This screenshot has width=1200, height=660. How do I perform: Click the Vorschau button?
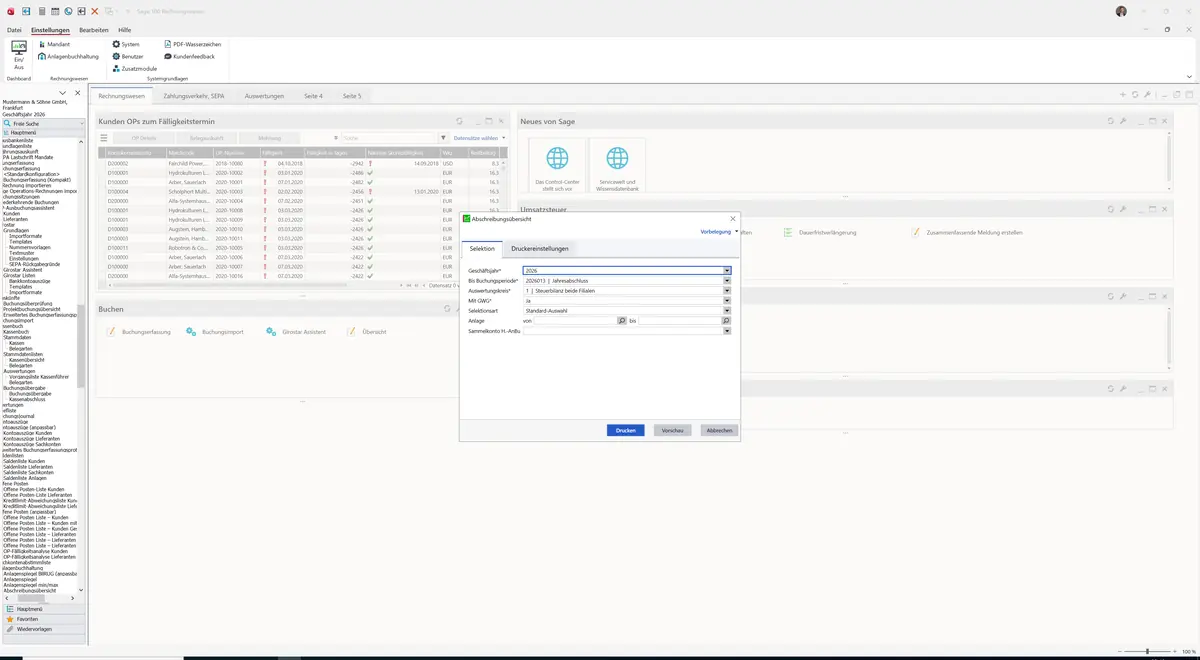coord(673,430)
